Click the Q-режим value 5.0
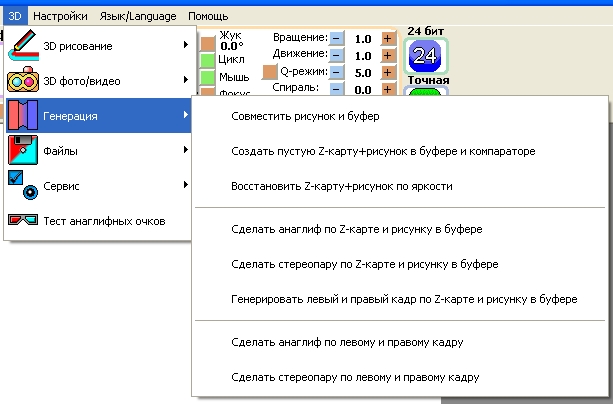 (x=363, y=73)
